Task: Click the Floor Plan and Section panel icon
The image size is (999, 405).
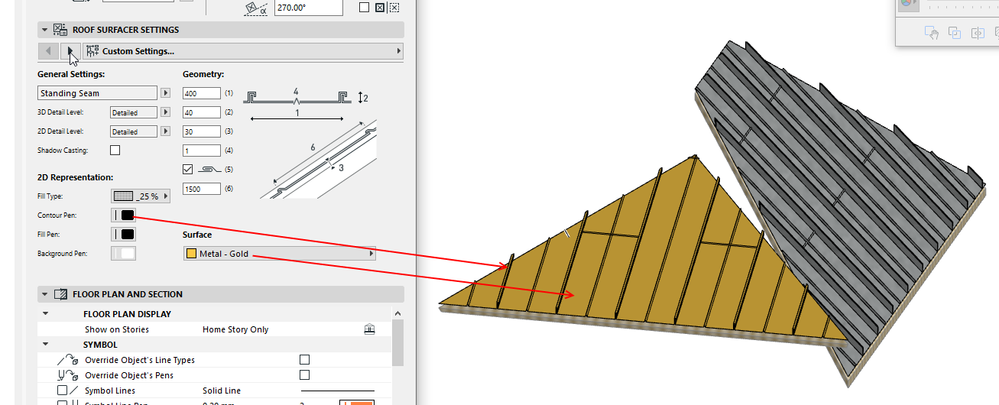Action: point(61,294)
